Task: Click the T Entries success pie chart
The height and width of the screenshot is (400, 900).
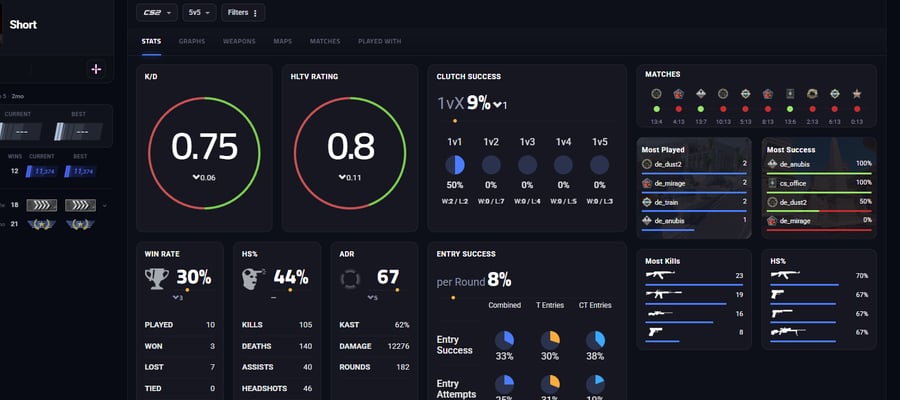Action: click(x=550, y=340)
